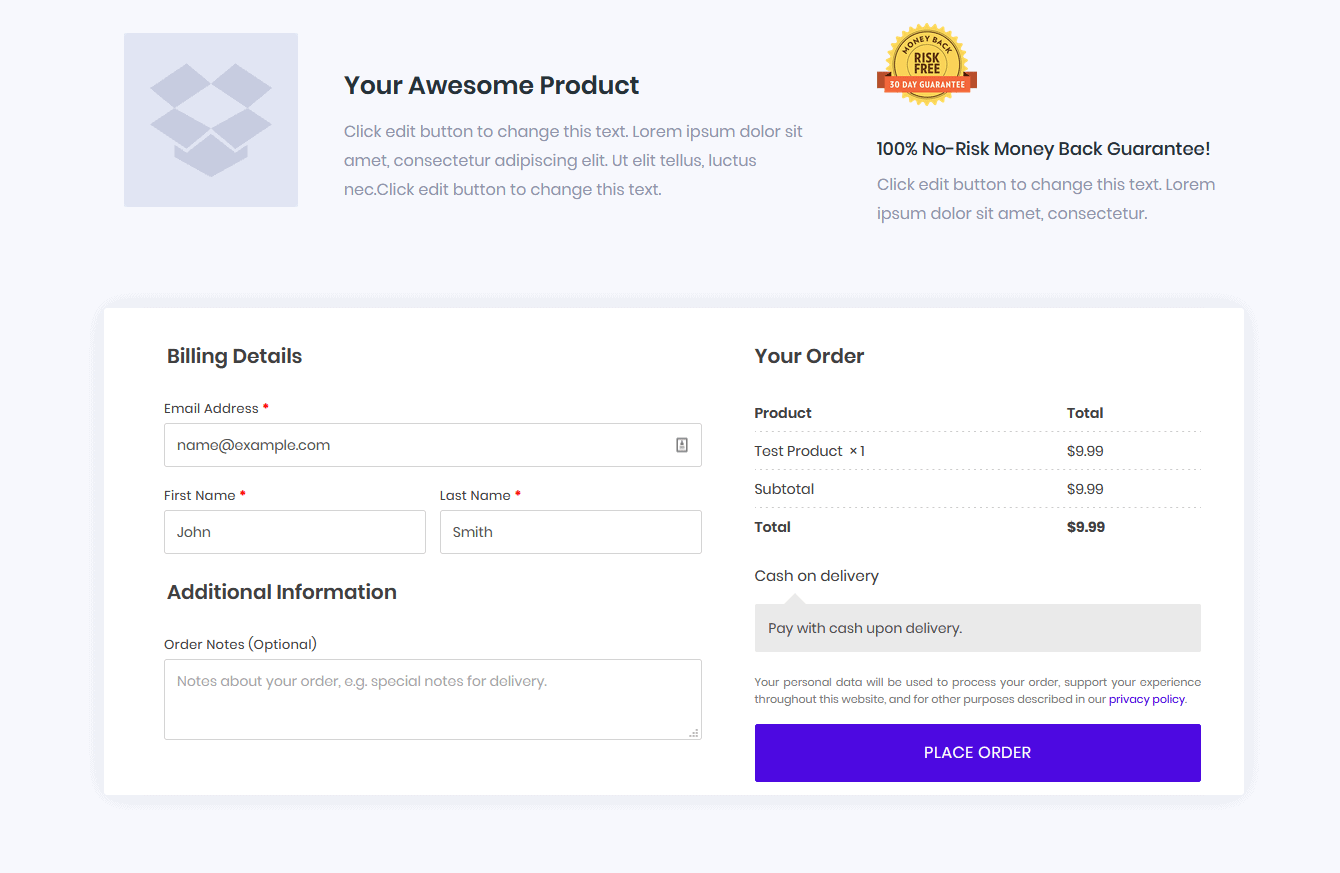
Task: Click the Email Address input field
Action: tap(433, 445)
